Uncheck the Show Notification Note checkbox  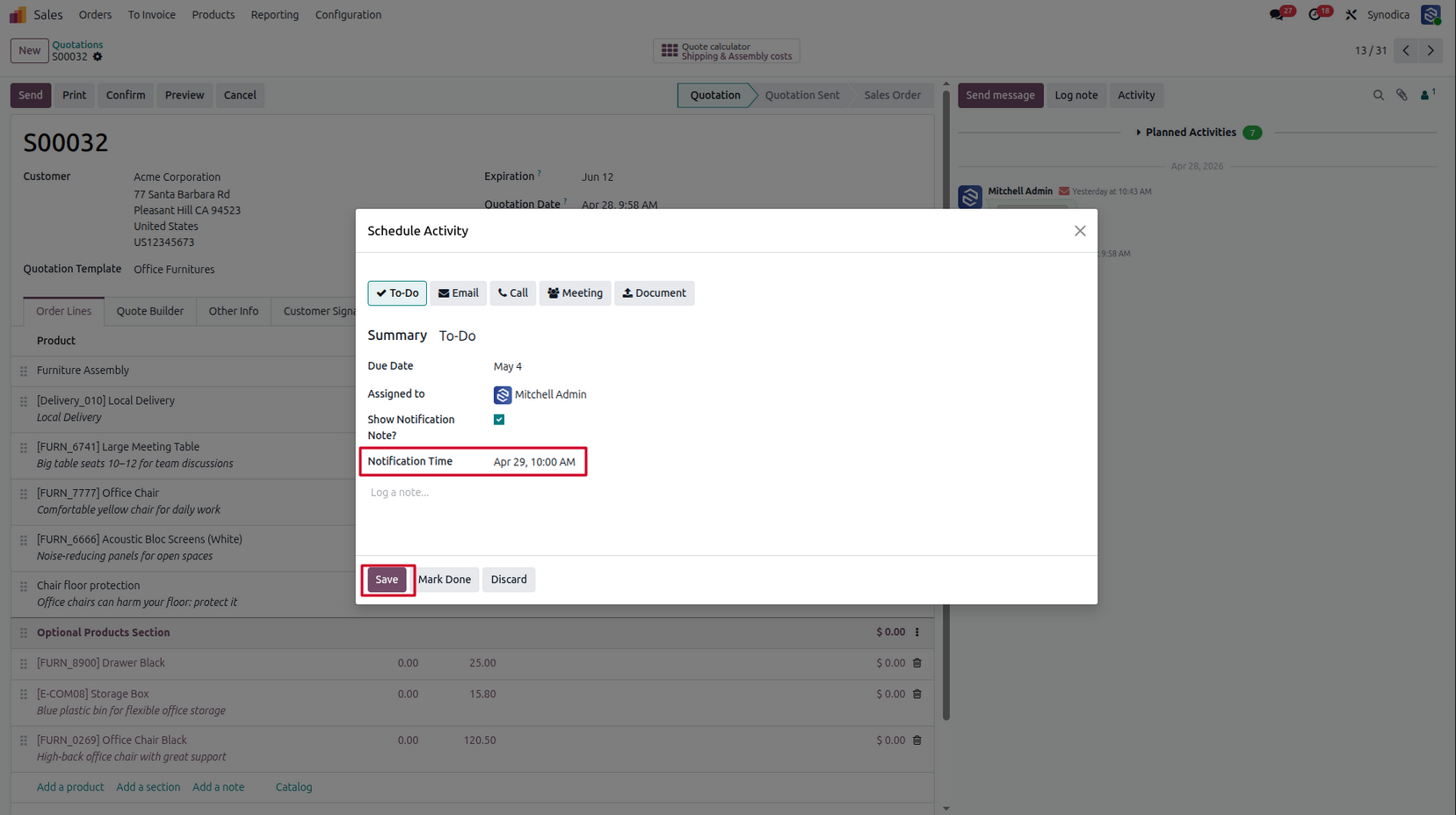pos(499,420)
